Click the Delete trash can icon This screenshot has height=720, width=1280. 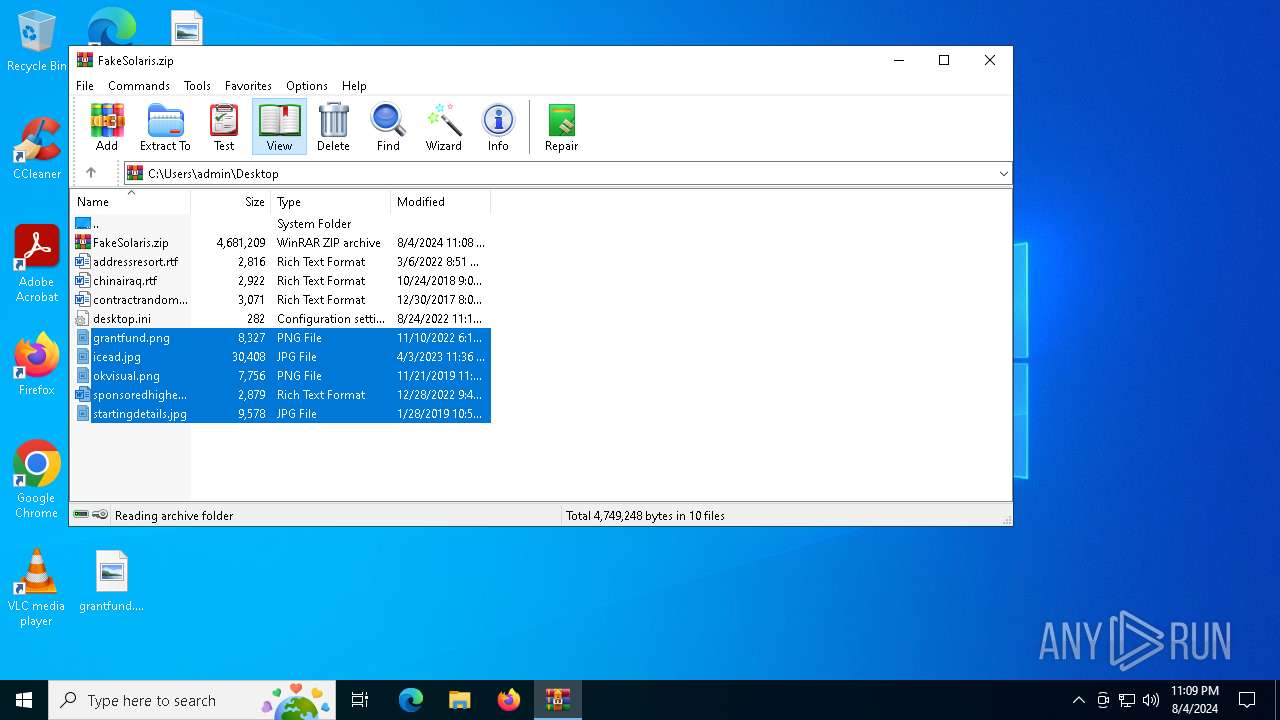click(x=333, y=127)
